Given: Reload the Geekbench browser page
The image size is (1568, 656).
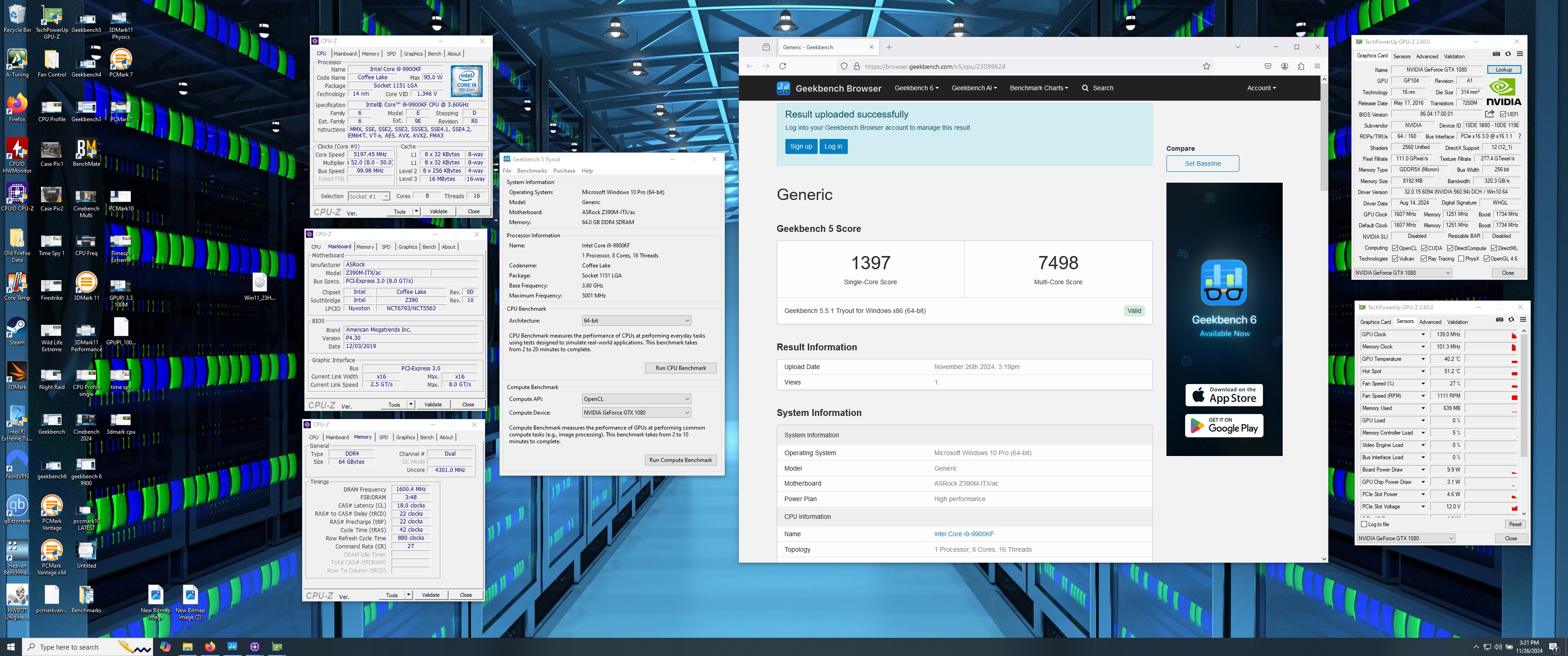Looking at the screenshot, I should click(x=782, y=67).
